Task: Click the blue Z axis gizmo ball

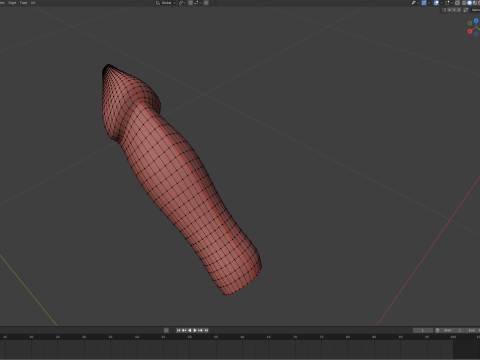Action: [476, 21]
